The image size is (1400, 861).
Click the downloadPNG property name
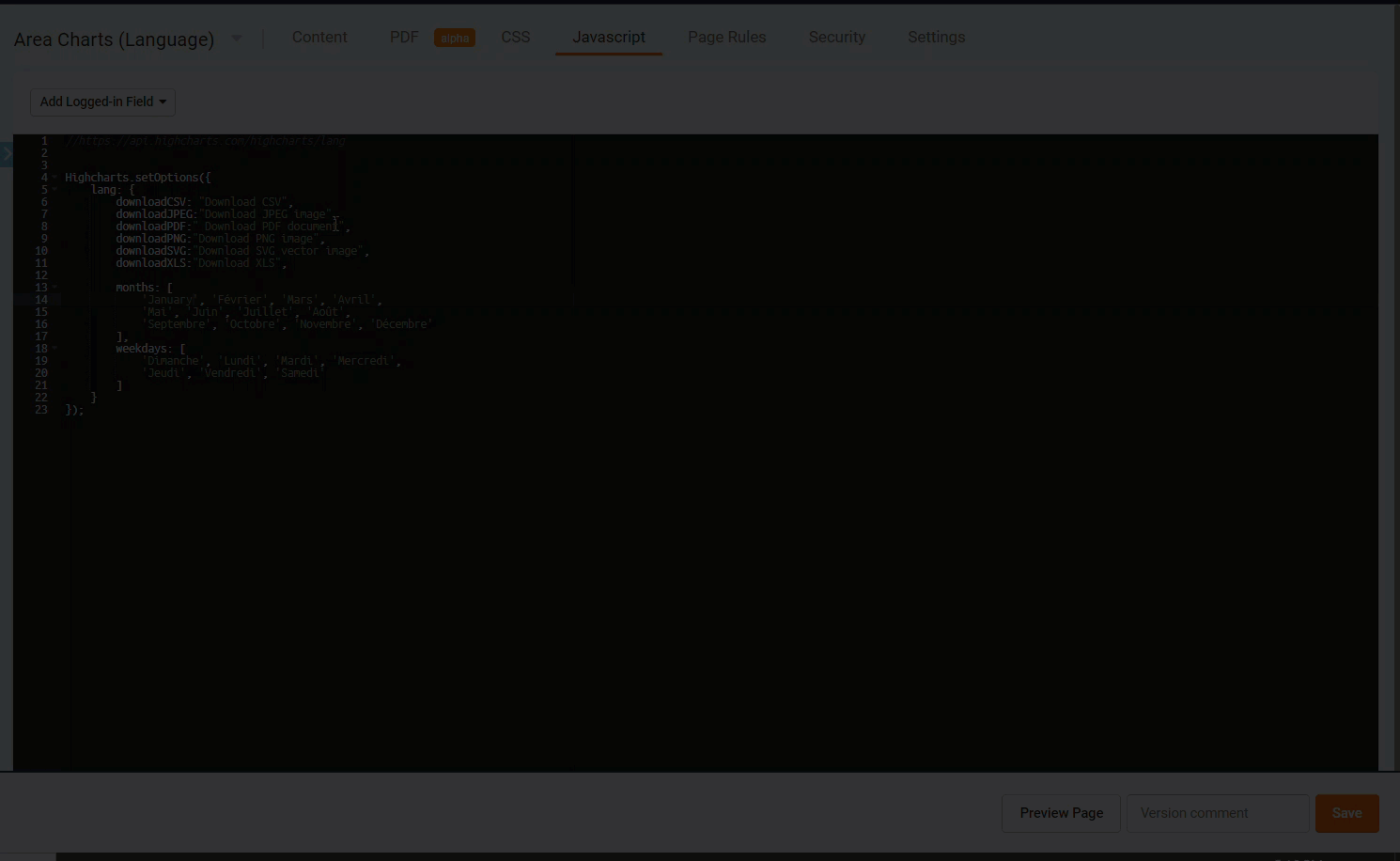point(150,239)
